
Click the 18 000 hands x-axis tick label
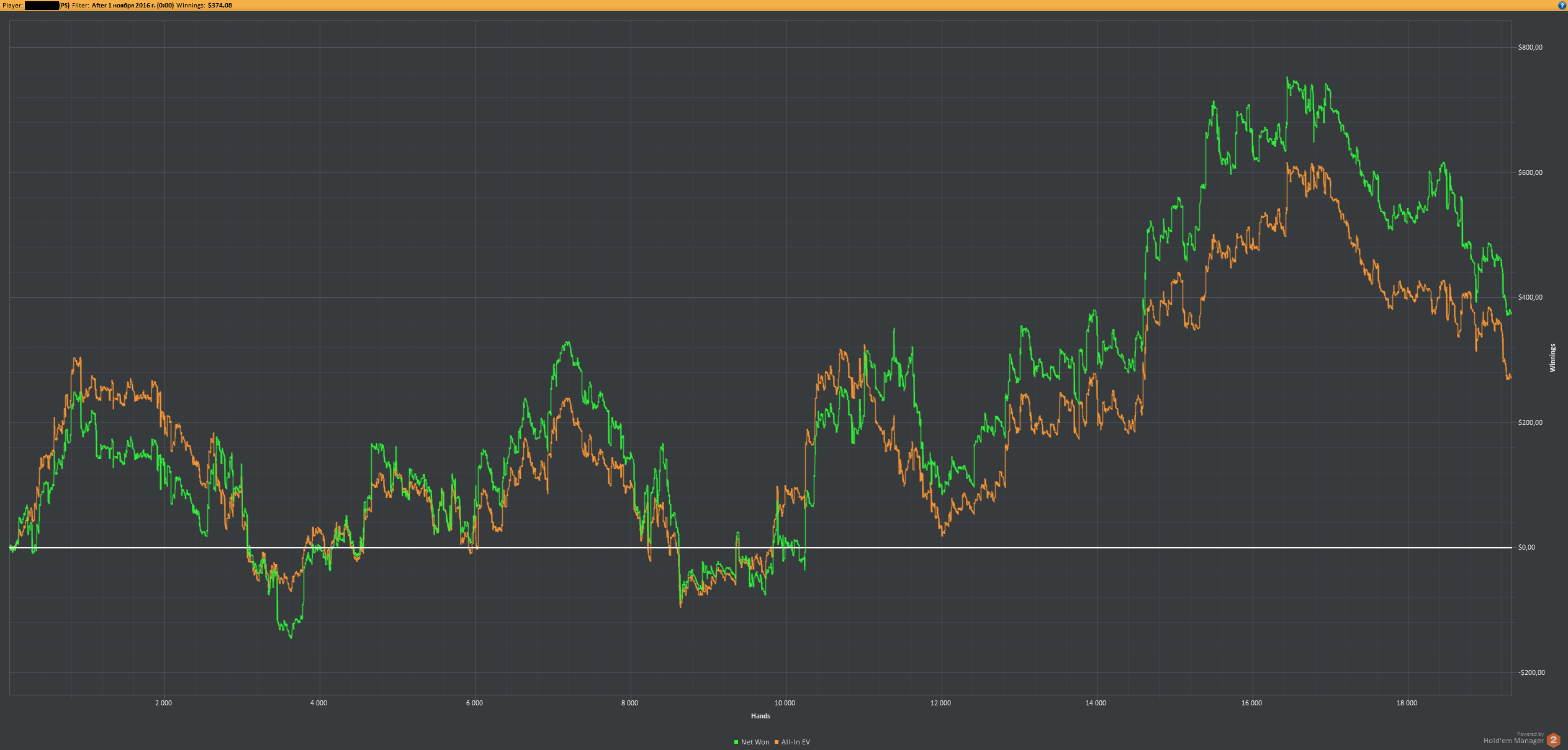click(x=1407, y=703)
